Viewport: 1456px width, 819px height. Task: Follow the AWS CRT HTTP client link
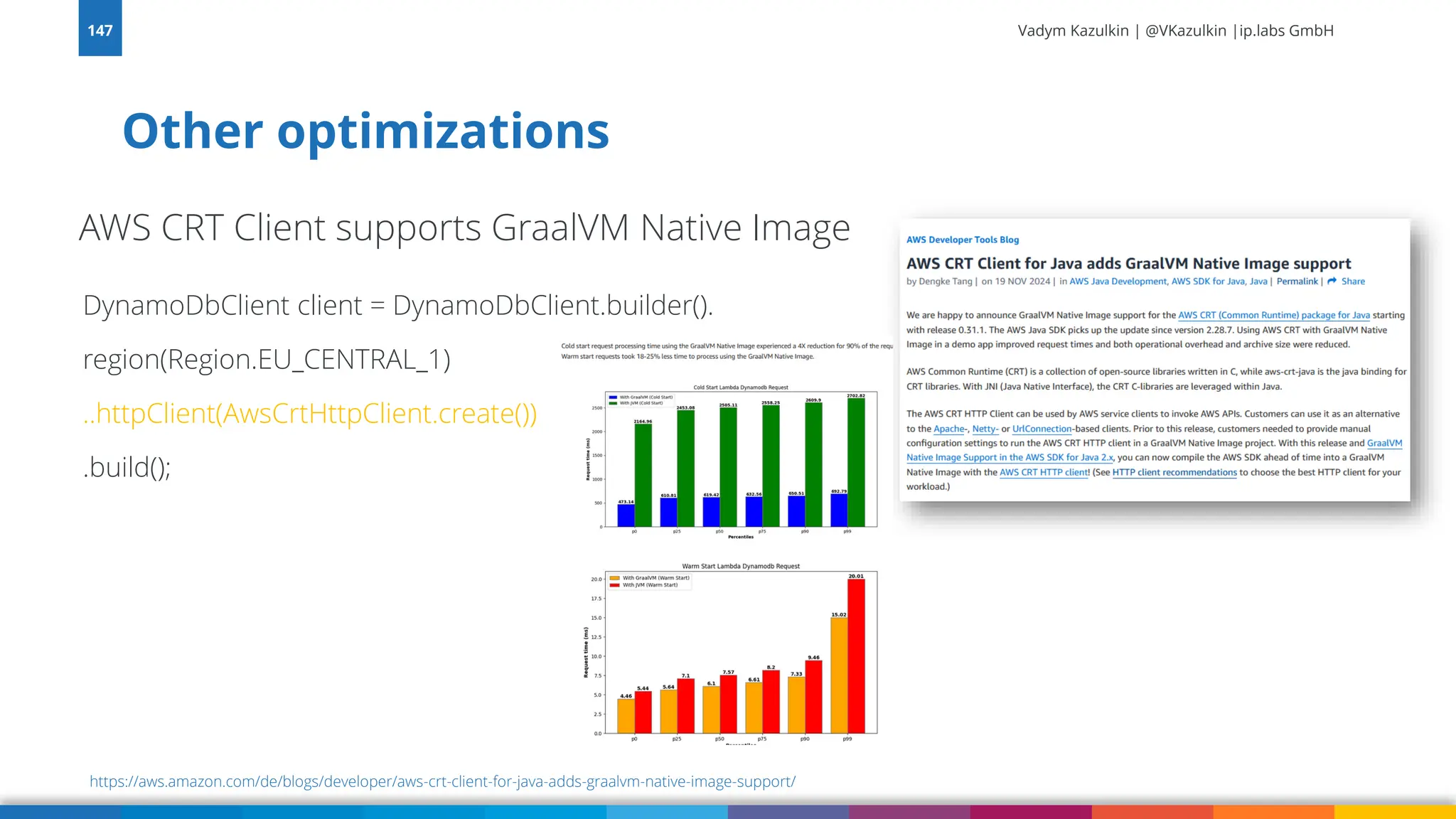(1044, 472)
